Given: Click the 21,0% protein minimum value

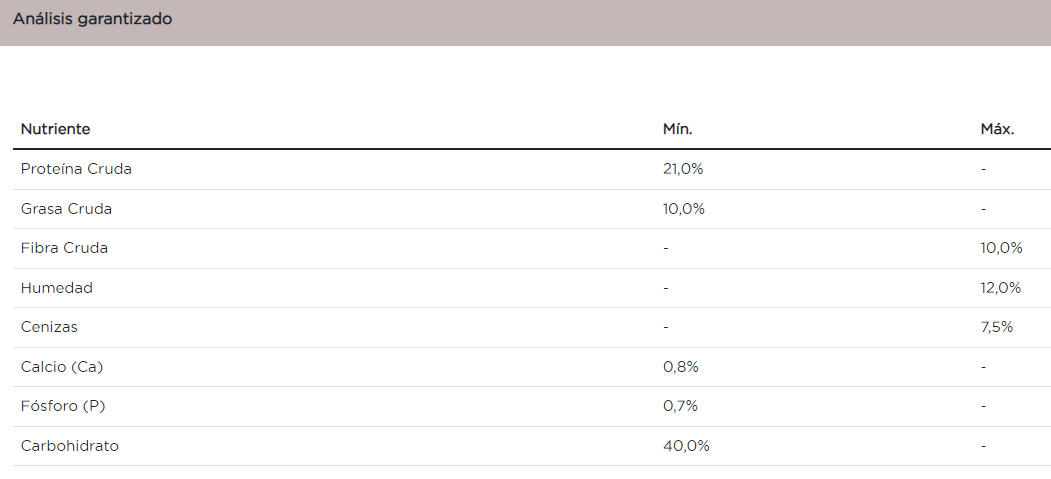Looking at the screenshot, I should click(x=683, y=169).
